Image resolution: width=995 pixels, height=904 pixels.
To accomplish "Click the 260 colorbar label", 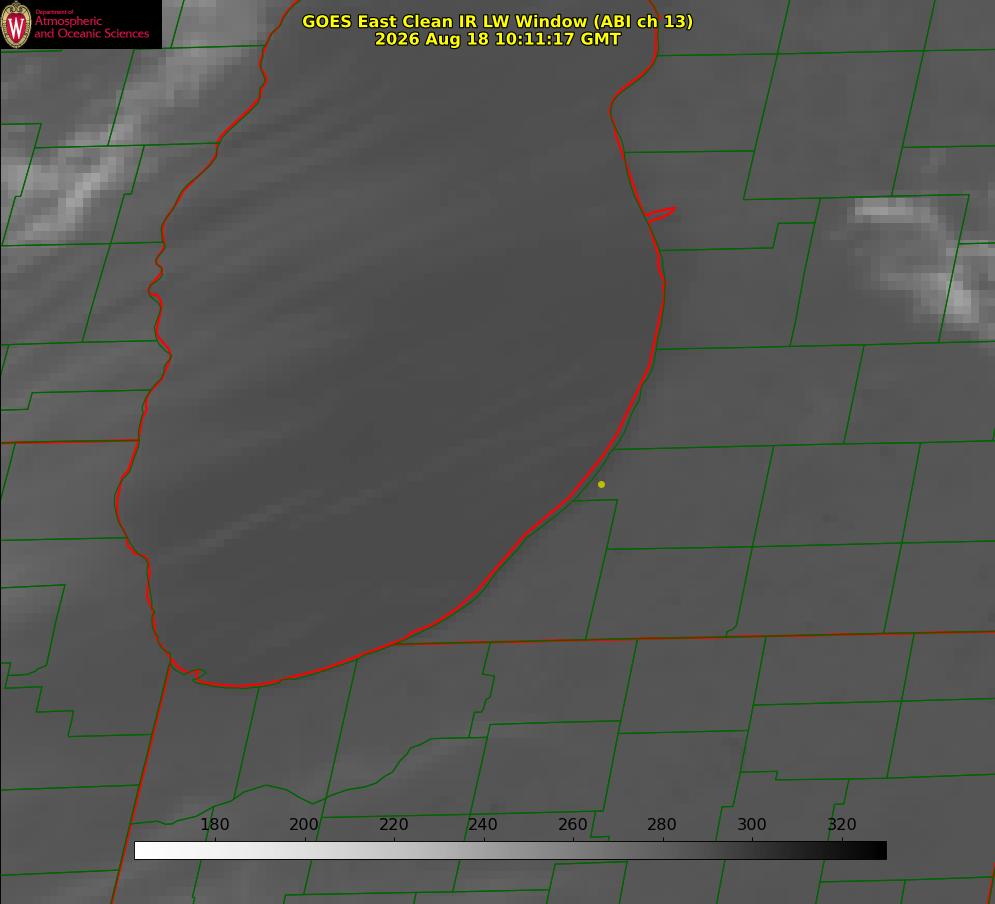I will tap(572, 824).
